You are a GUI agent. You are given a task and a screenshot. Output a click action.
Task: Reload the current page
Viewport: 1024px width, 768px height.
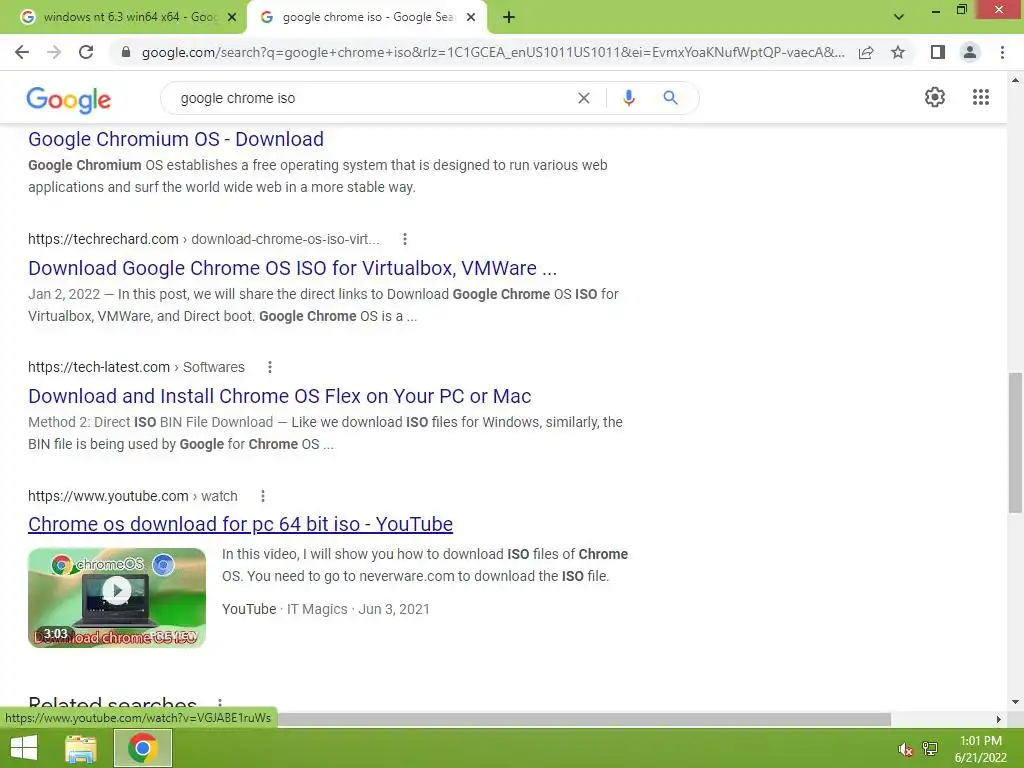(86, 52)
